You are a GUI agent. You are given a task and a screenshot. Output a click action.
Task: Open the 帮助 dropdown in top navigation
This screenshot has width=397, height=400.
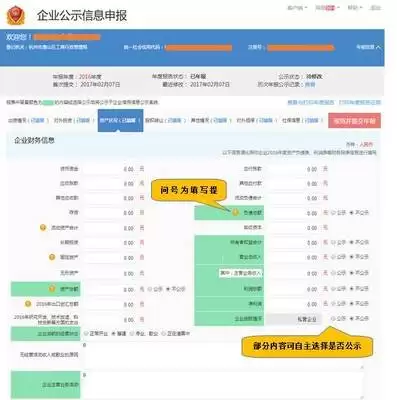tap(355, 8)
